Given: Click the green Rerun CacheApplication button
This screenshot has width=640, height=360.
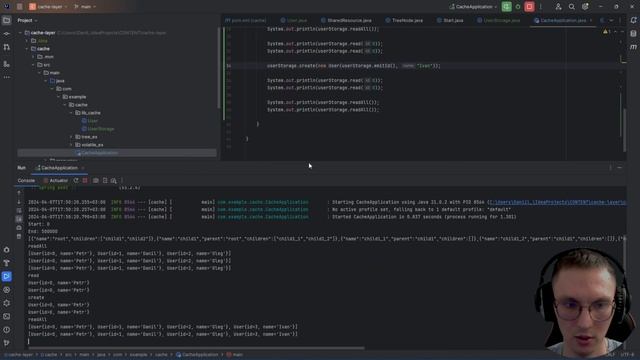Looking at the screenshot, I should coord(507,7).
